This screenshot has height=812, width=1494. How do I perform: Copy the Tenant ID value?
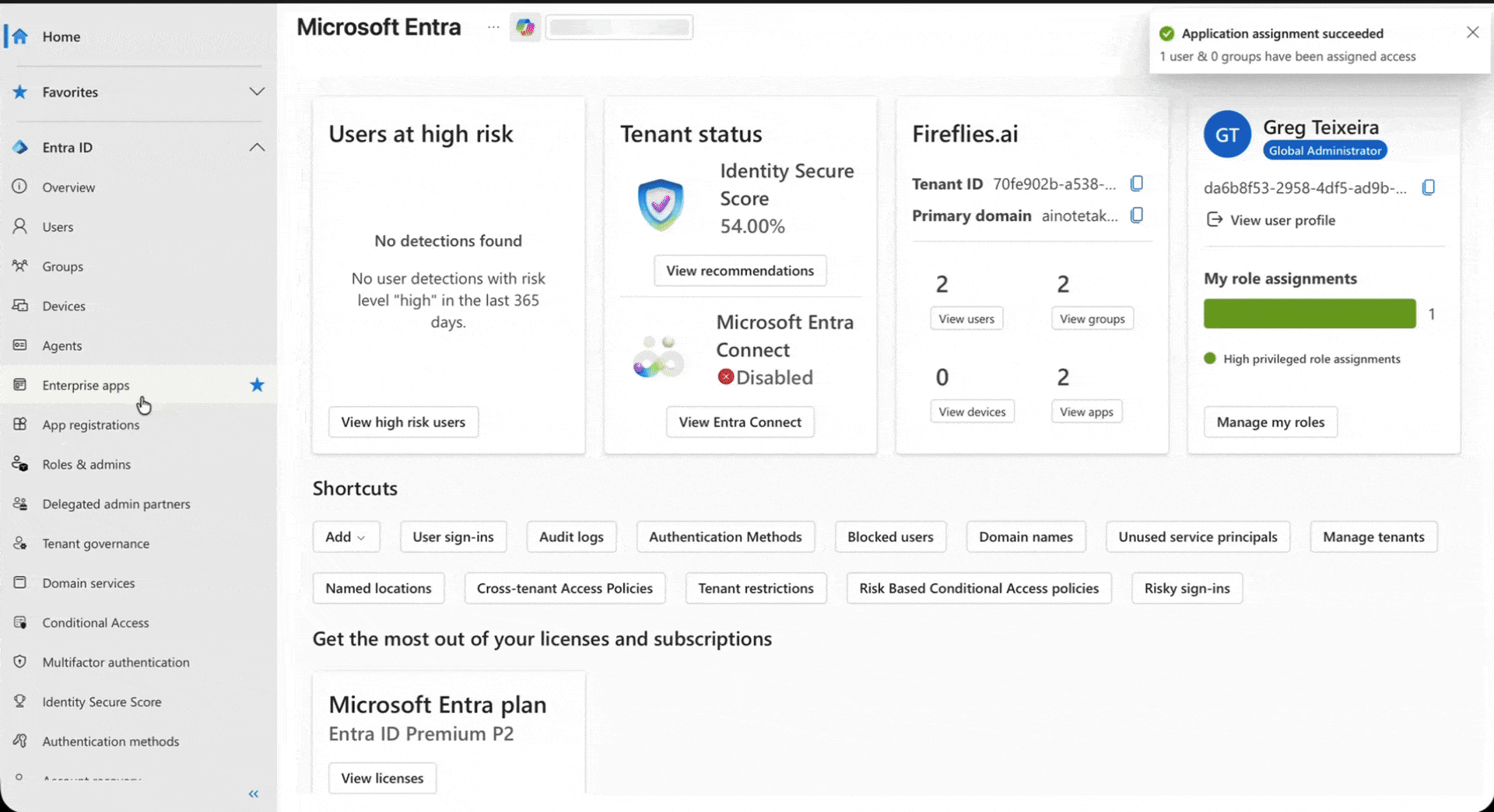coord(1137,184)
